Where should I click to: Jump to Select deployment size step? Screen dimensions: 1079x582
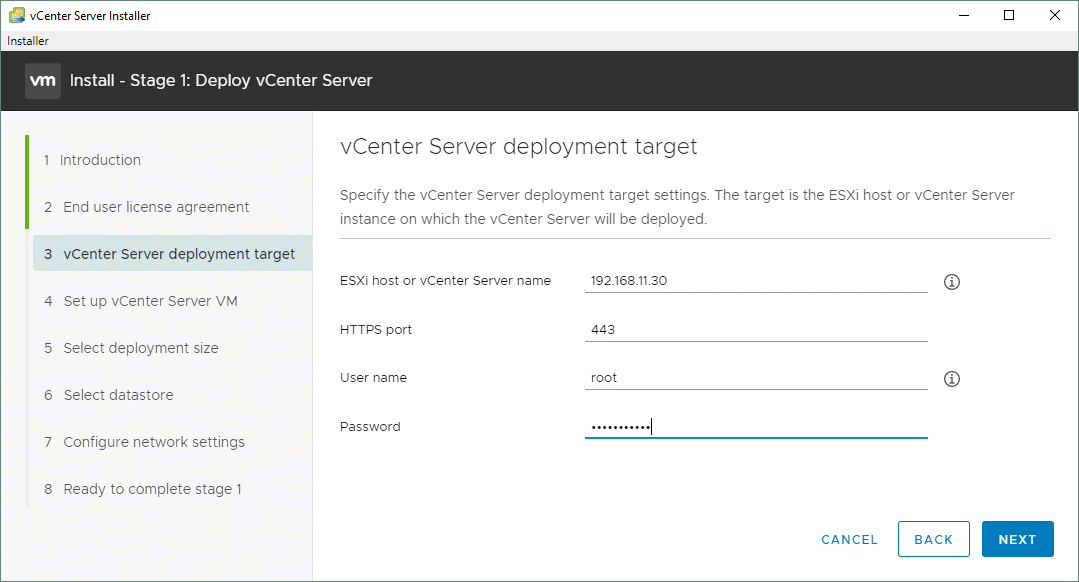coord(140,348)
